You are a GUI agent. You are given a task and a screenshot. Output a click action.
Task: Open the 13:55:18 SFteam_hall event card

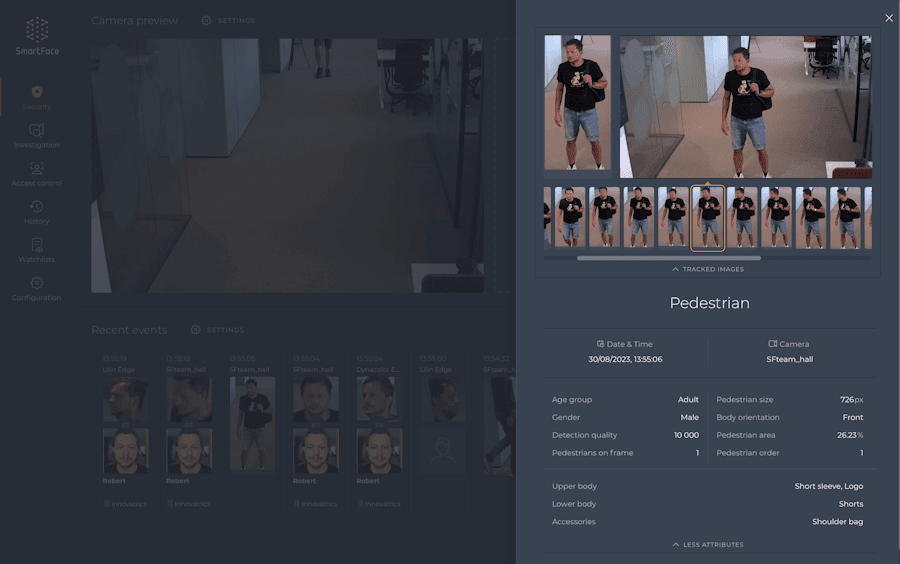click(189, 433)
